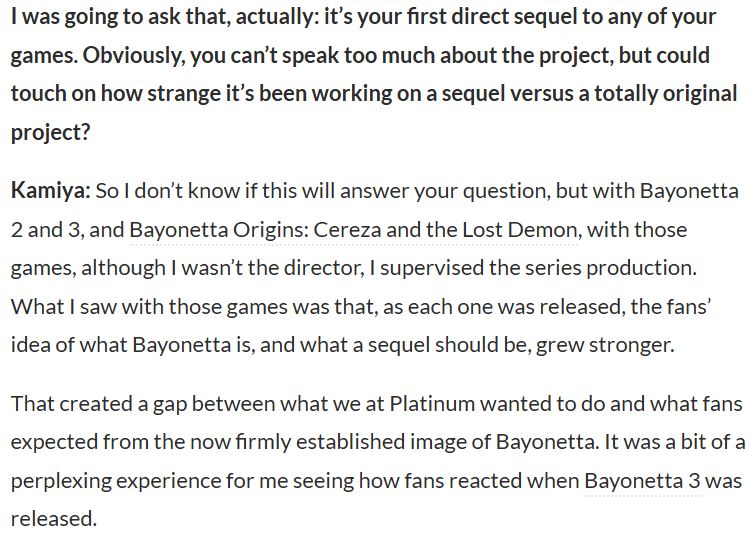Click the bold "Kamiya:" speaker name
751x542 pixels.
50,191
